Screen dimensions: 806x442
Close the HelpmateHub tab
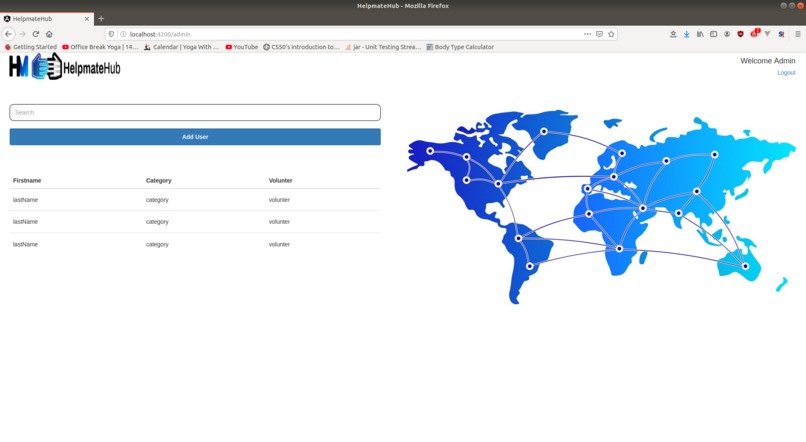click(x=86, y=19)
